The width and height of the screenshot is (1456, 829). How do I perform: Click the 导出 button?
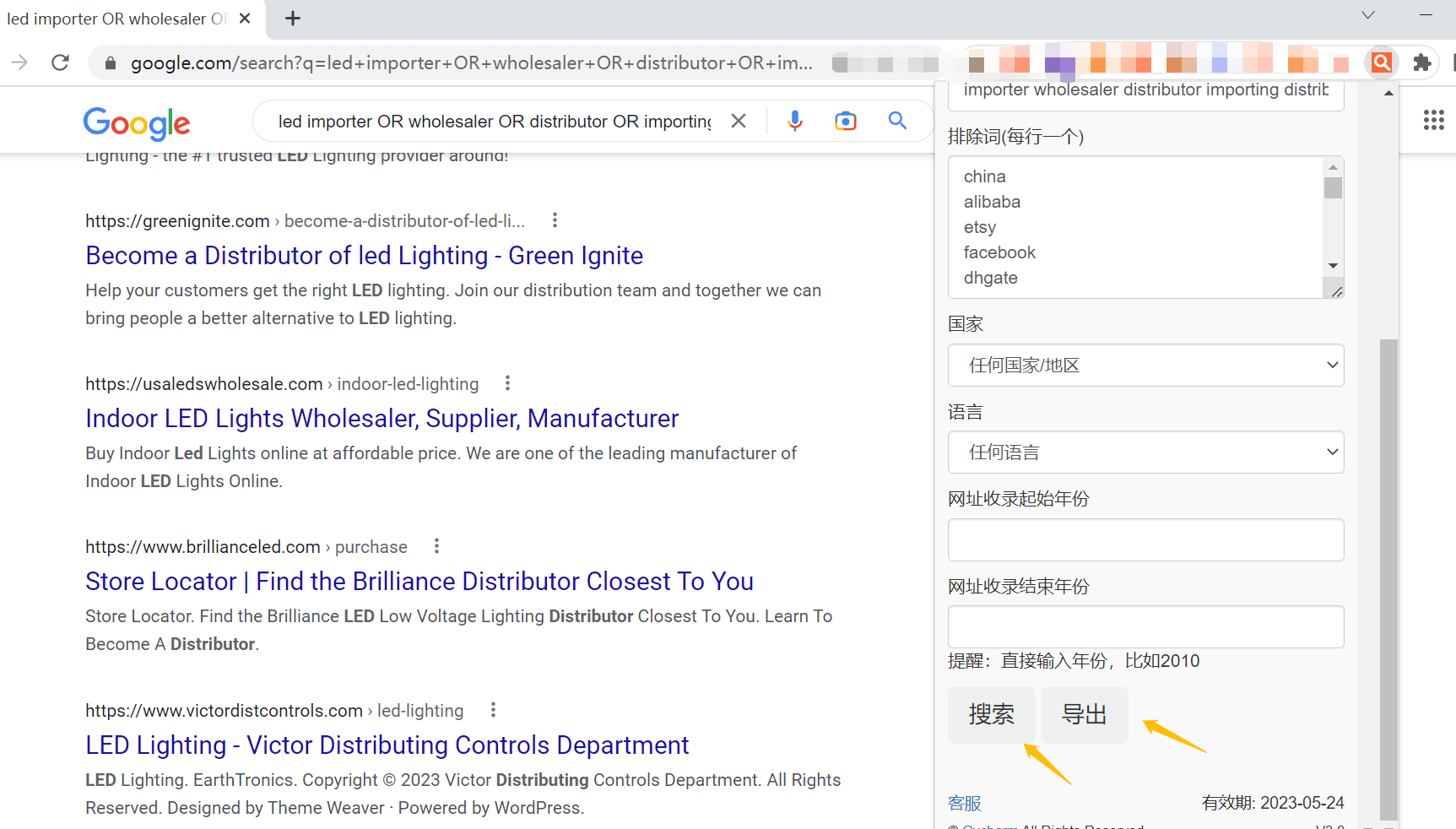pyautogui.click(x=1085, y=715)
